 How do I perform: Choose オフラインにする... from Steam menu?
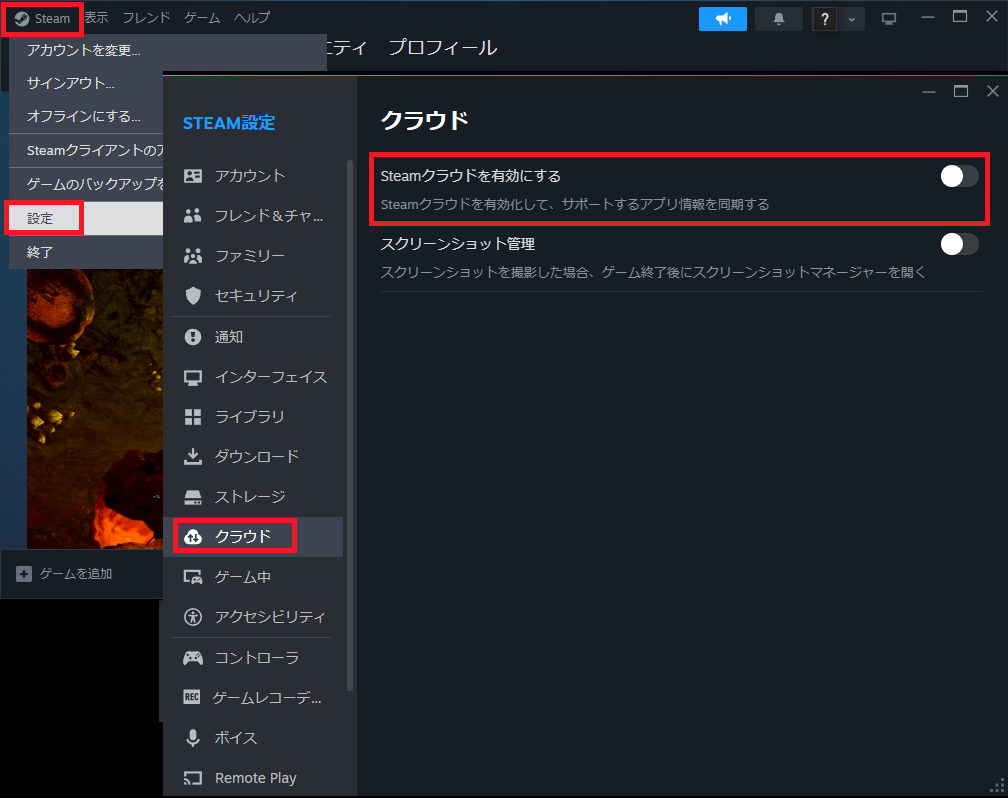click(x=86, y=116)
